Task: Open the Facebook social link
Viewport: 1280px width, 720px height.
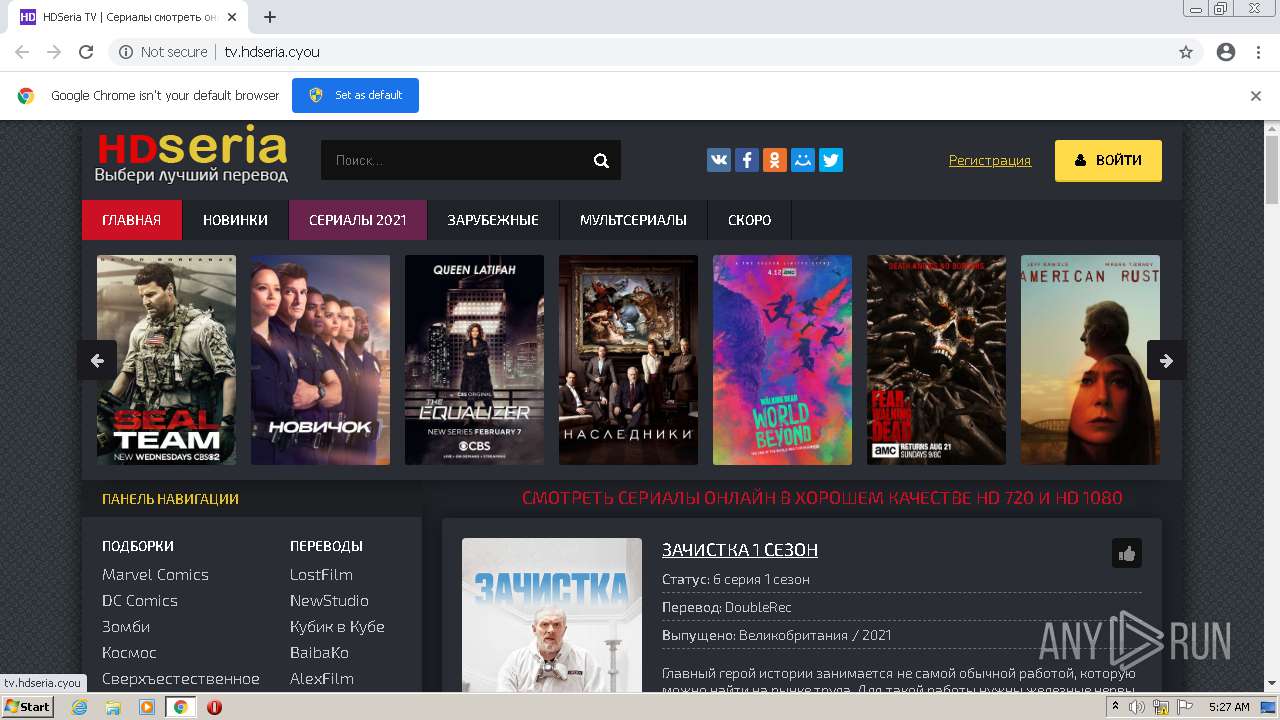Action: pyautogui.click(x=747, y=160)
